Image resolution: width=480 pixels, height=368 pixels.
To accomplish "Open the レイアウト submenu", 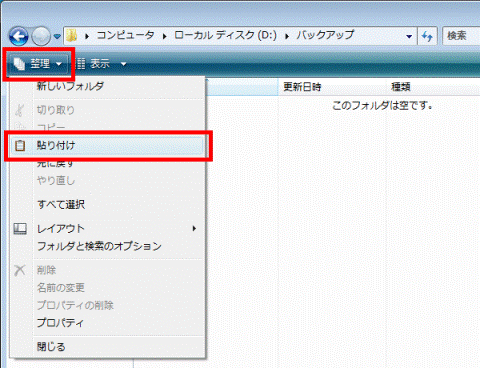I will click(x=107, y=229).
